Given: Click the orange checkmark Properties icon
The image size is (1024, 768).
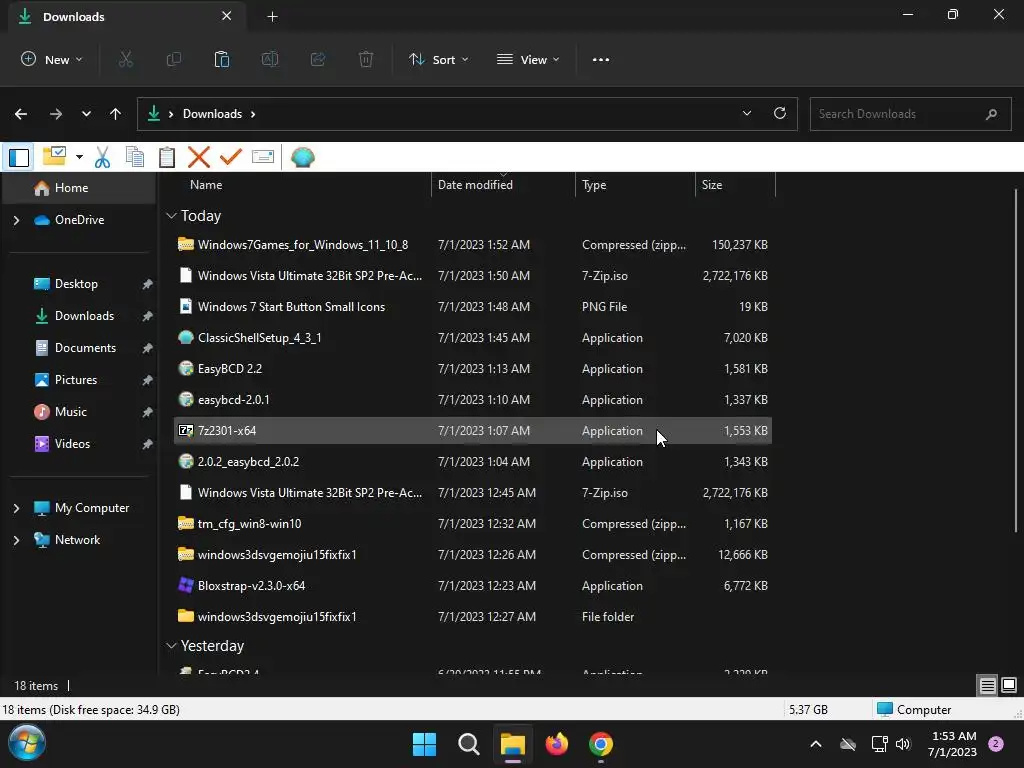Looking at the screenshot, I should coord(231,157).
